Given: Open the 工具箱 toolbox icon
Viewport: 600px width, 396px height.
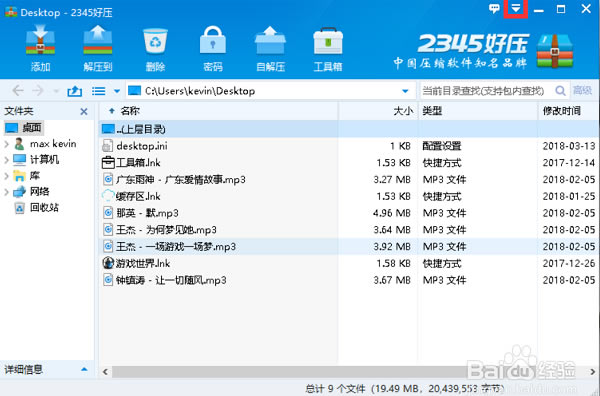Looking at the screenshot, I should (328, 41).
